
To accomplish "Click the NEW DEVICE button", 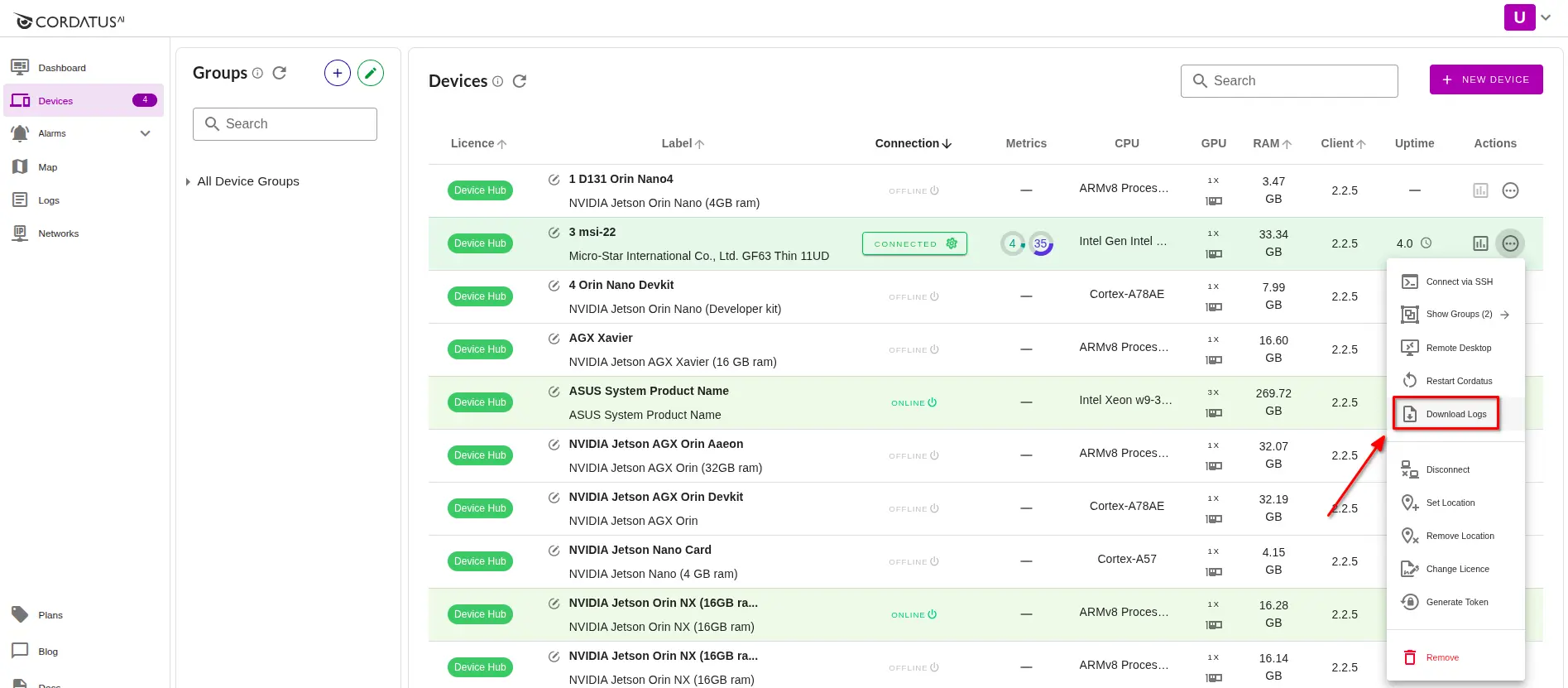I will [1485, 79].
